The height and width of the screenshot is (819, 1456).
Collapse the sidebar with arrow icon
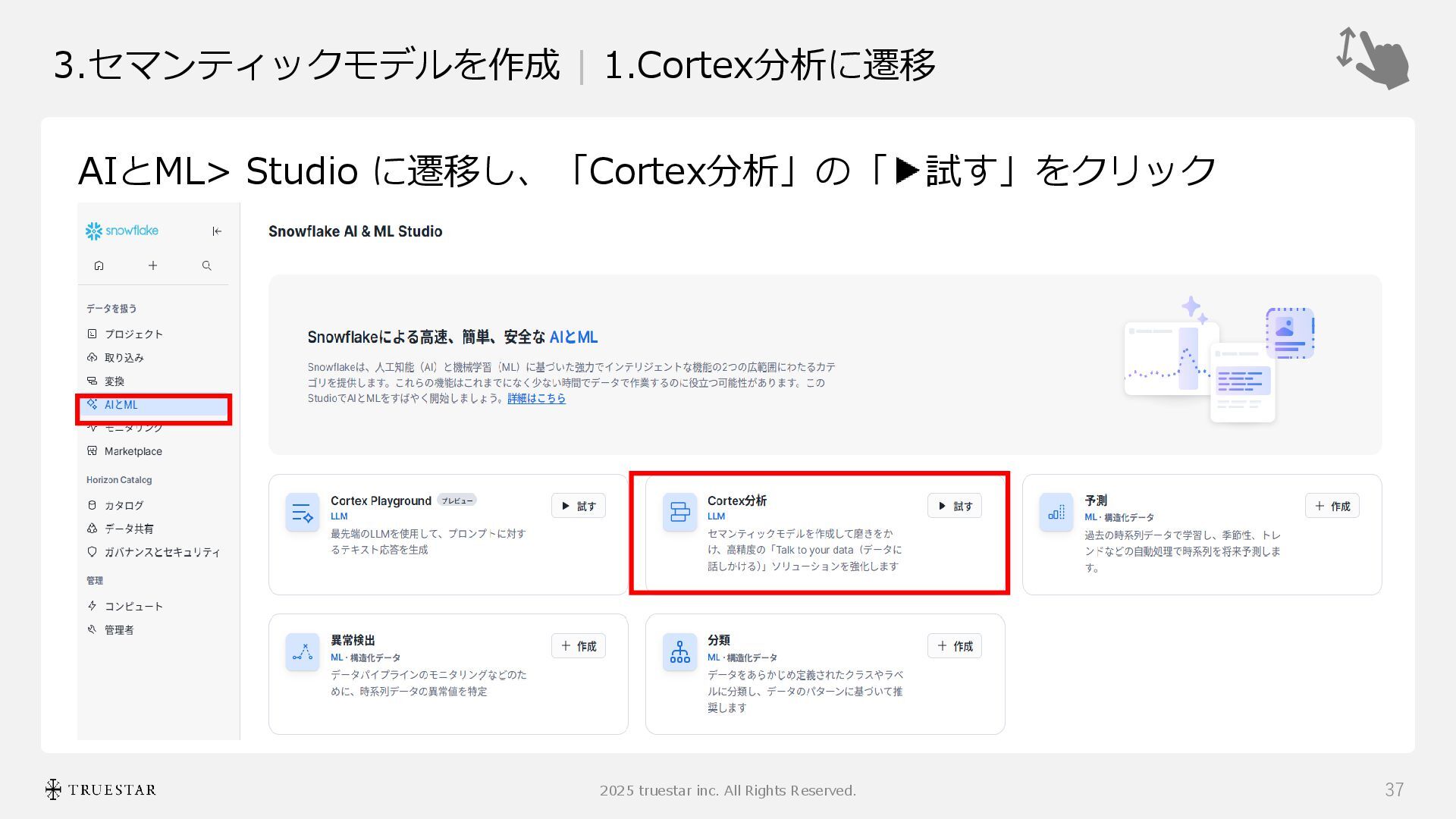point(217,231)
